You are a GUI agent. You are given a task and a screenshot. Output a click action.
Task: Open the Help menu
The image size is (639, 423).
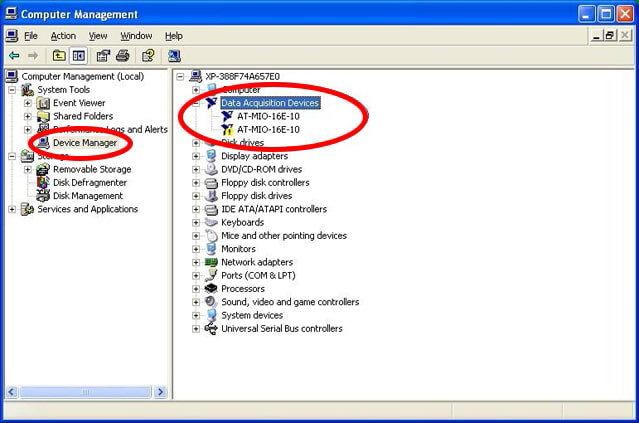click(x=174, y=36)
